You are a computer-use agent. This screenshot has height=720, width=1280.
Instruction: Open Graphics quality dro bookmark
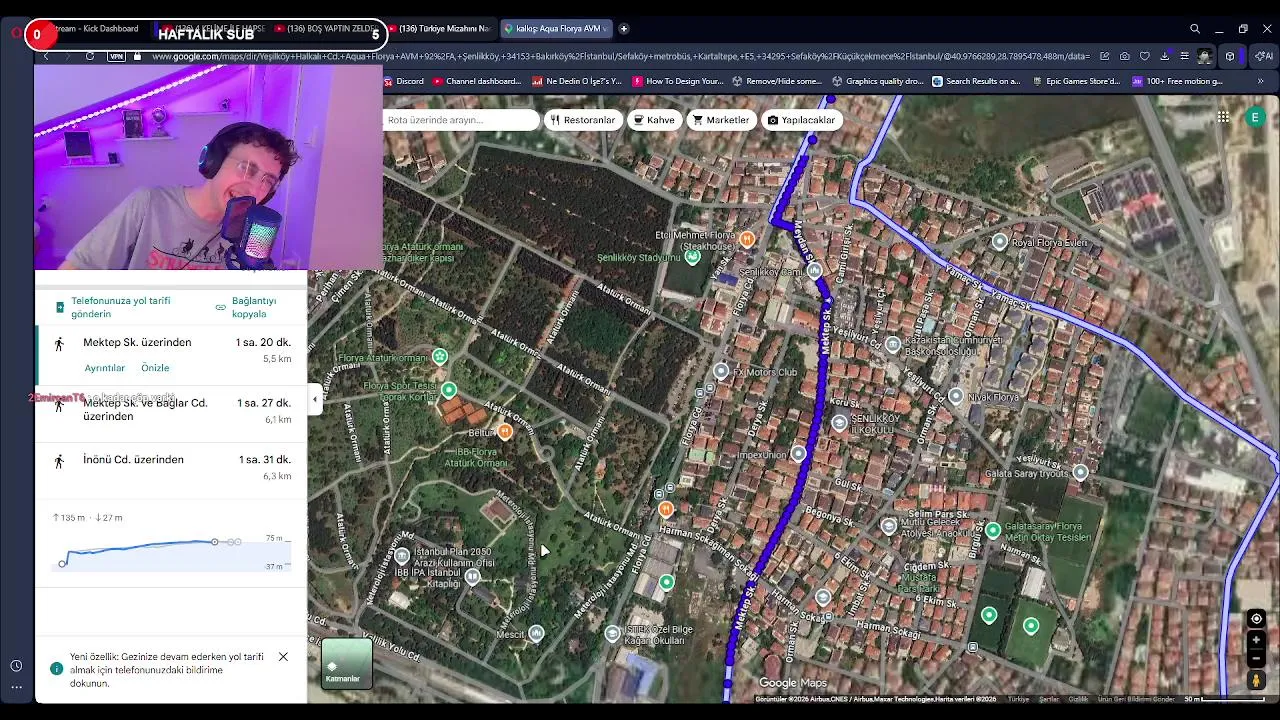pyautogui.click(x=877, y=81)
